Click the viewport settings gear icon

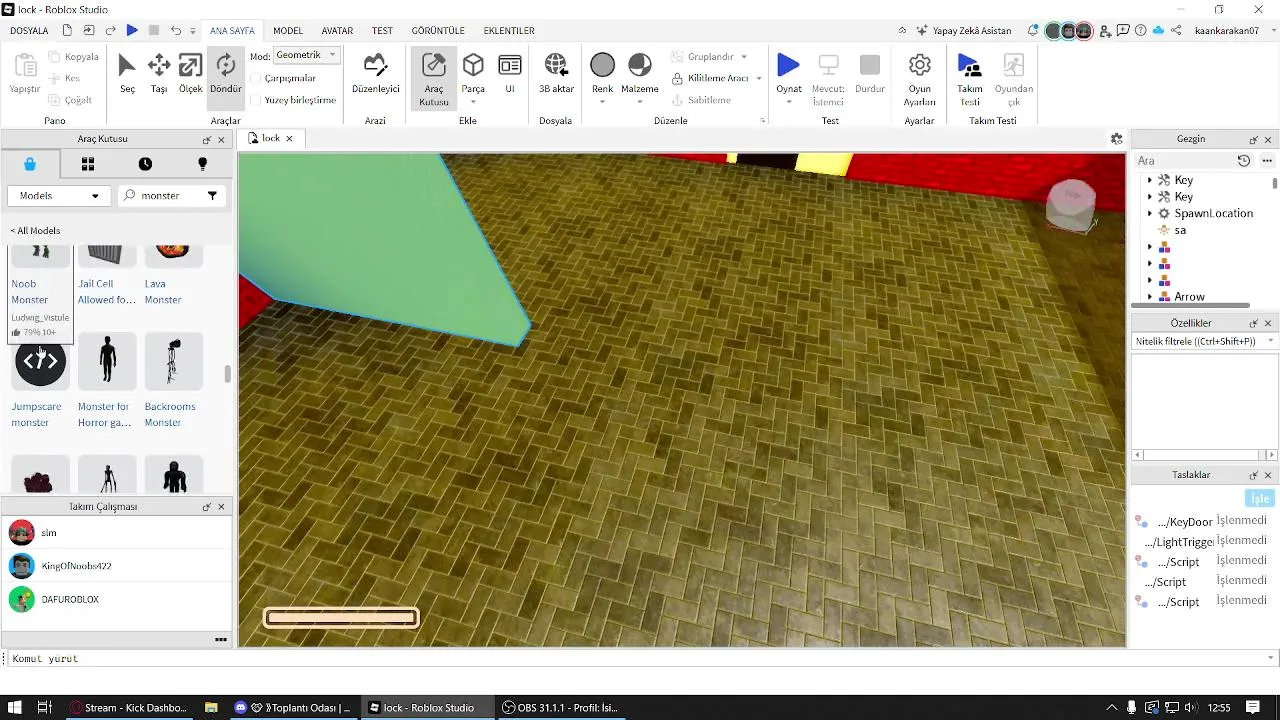[1117, 139]
